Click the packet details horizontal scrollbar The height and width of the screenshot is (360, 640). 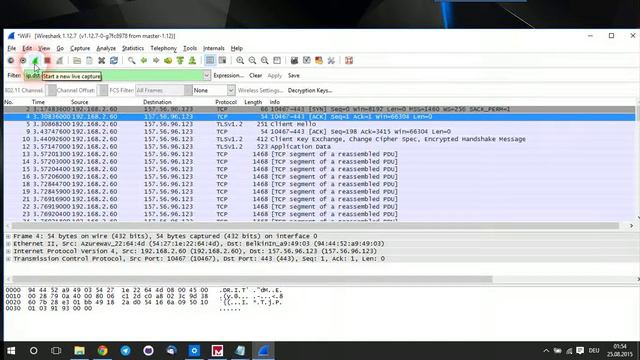point(252,280)
